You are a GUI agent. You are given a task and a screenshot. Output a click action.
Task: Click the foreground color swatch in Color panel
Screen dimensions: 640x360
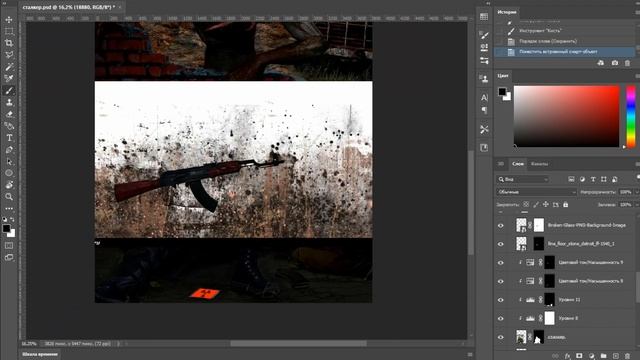(x=502, y=91)
